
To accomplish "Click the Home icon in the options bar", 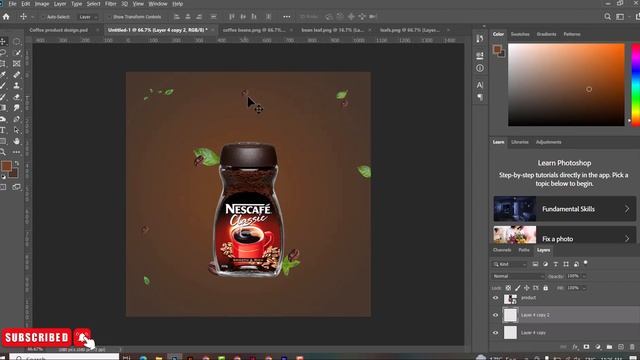I will (6, 17).
